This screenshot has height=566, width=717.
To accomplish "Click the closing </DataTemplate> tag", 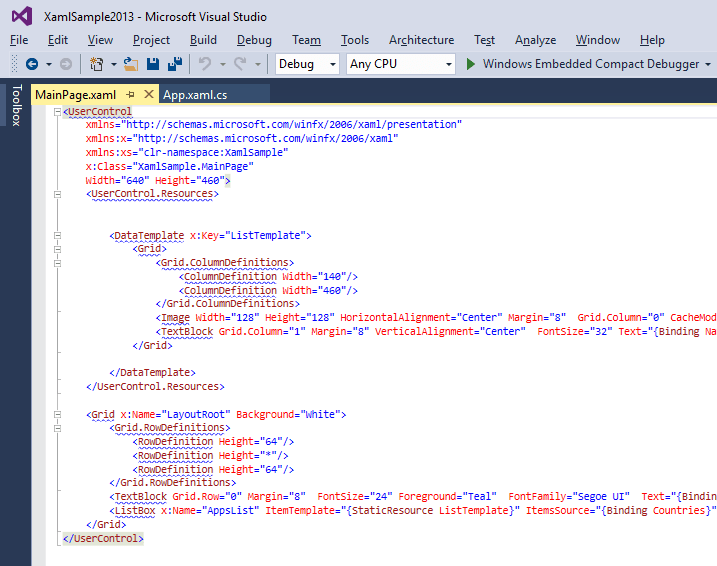I will [x=152, y=373].
